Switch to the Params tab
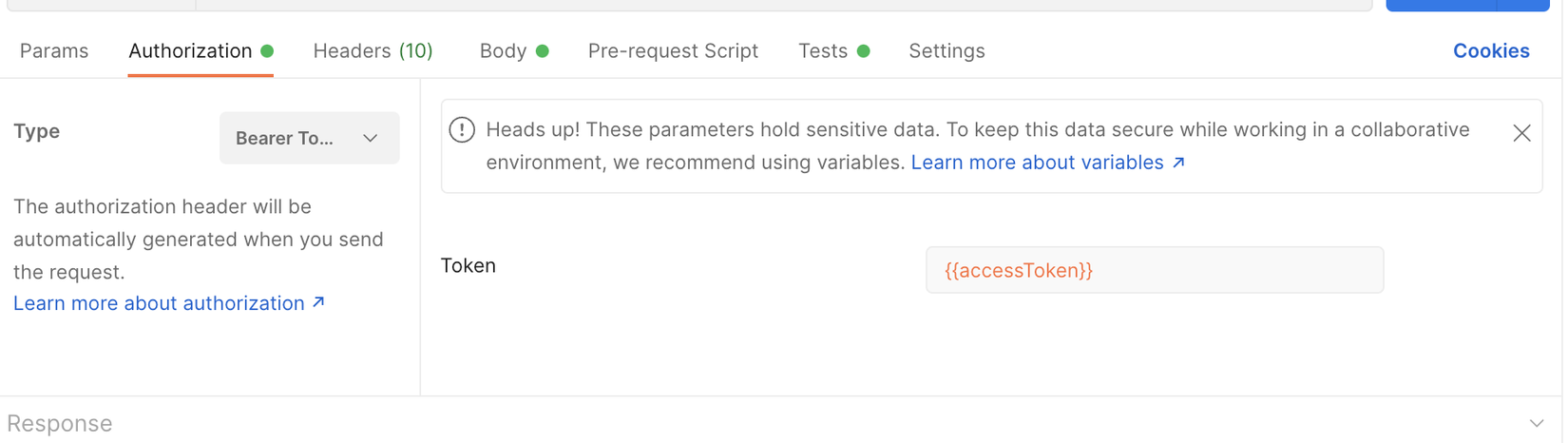Viewport: 1568px width, 443px height. click(54, 51)
